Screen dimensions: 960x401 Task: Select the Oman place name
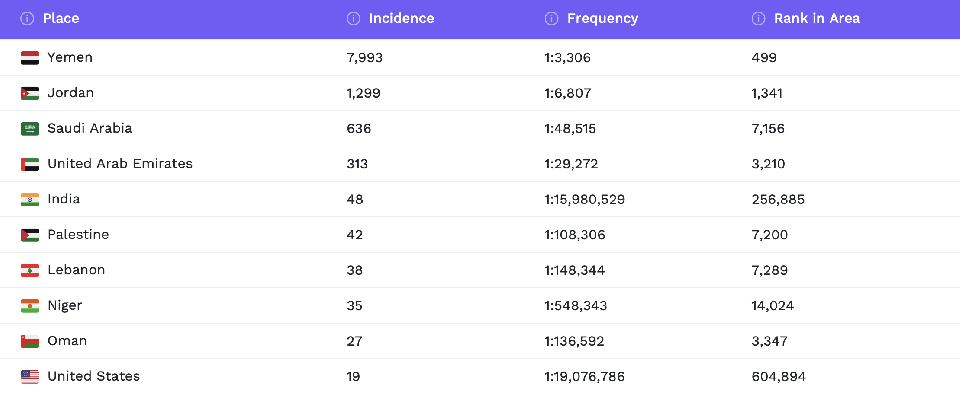point(67,341)
